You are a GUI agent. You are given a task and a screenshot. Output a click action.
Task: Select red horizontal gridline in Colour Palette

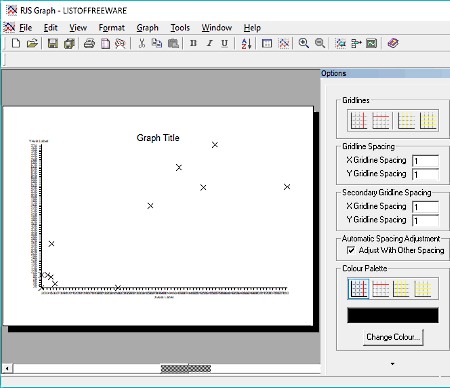pos(380,289)
